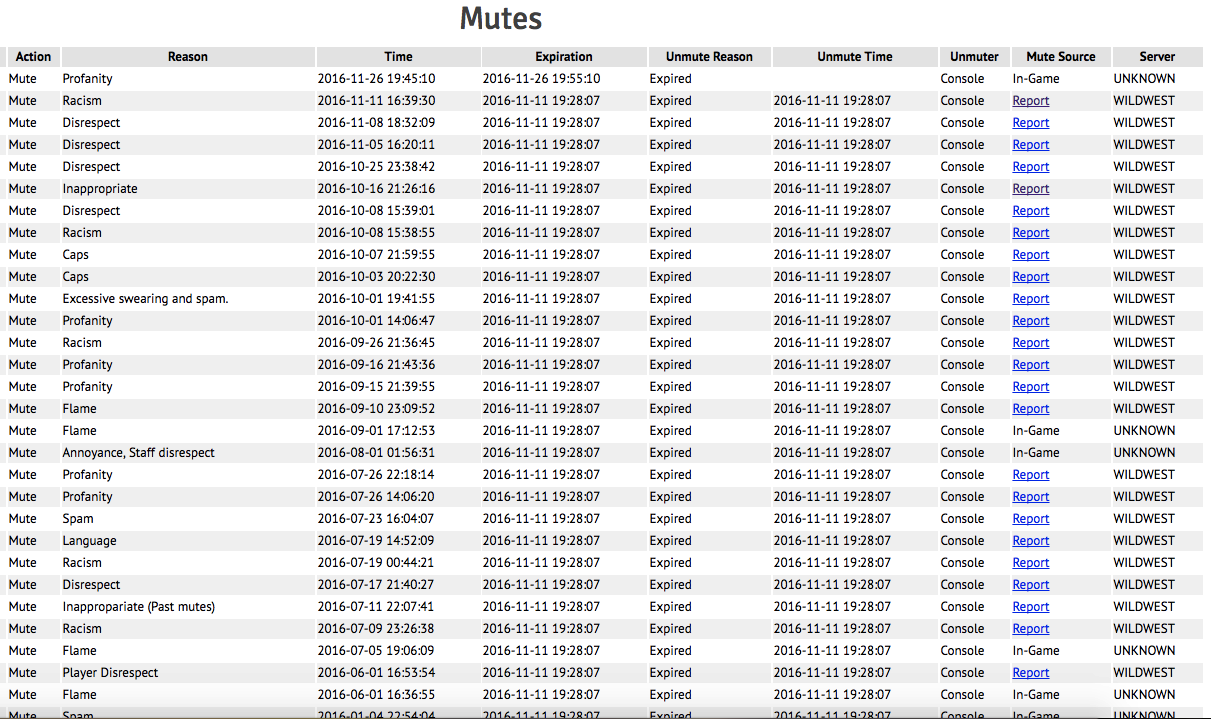Click the Time column header
The image size is (1211, 719).
[398, 57]
